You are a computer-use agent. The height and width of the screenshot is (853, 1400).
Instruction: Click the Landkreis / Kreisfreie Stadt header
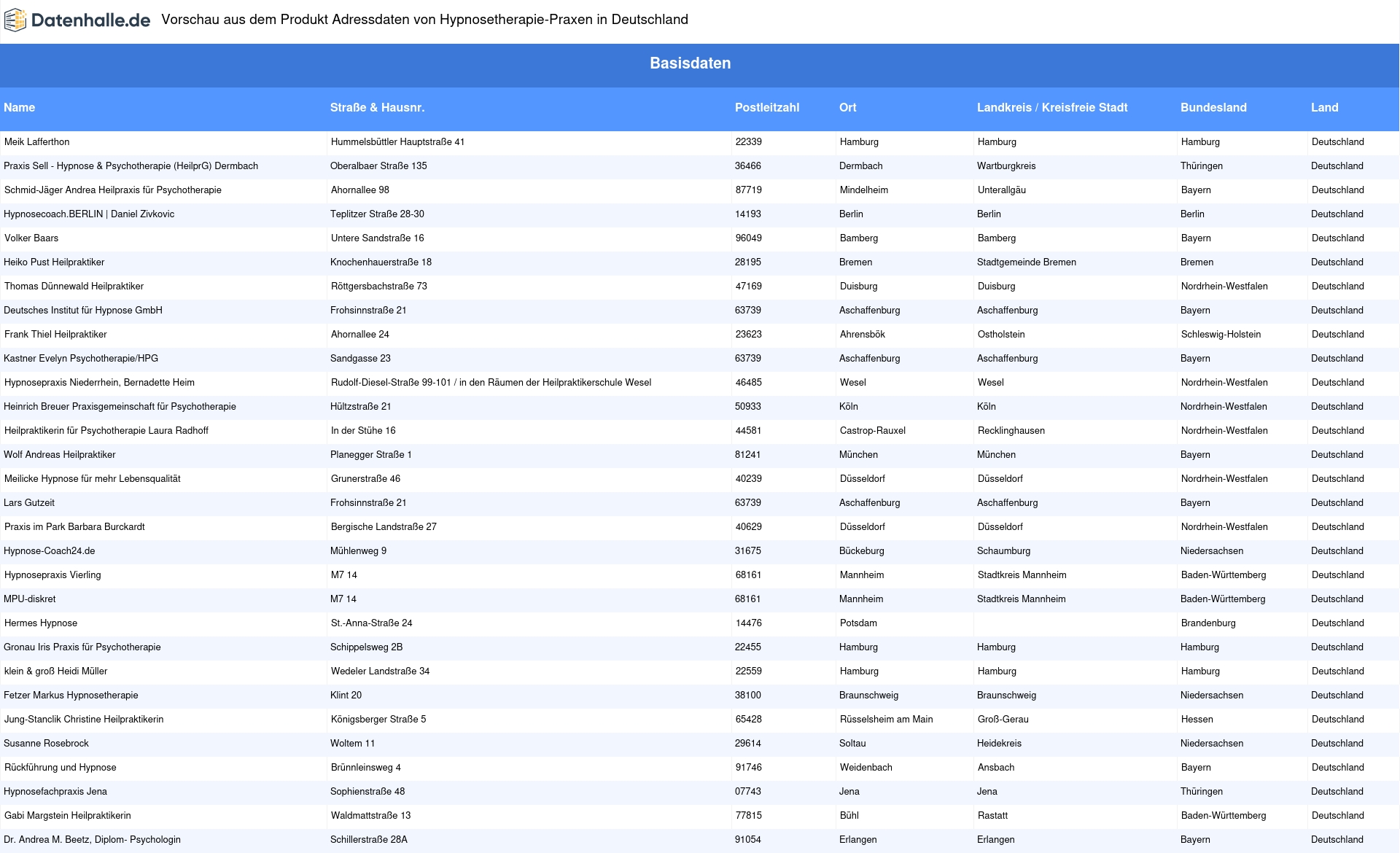[1052, 107]
